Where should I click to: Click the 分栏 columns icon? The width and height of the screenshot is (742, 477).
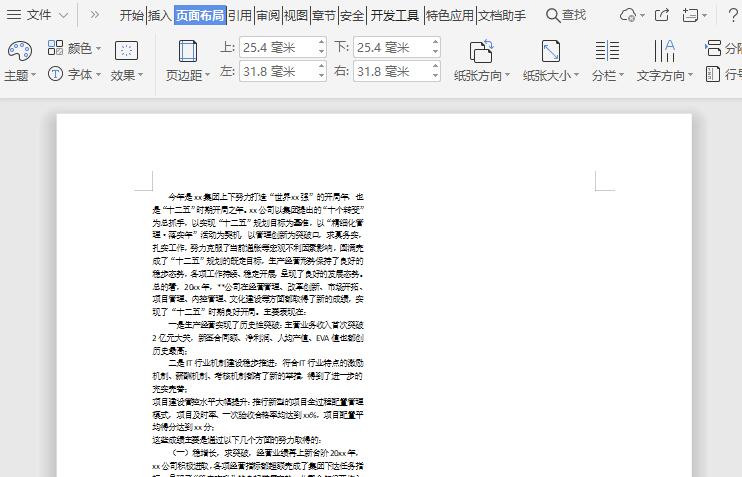click(x=607, y=51)
